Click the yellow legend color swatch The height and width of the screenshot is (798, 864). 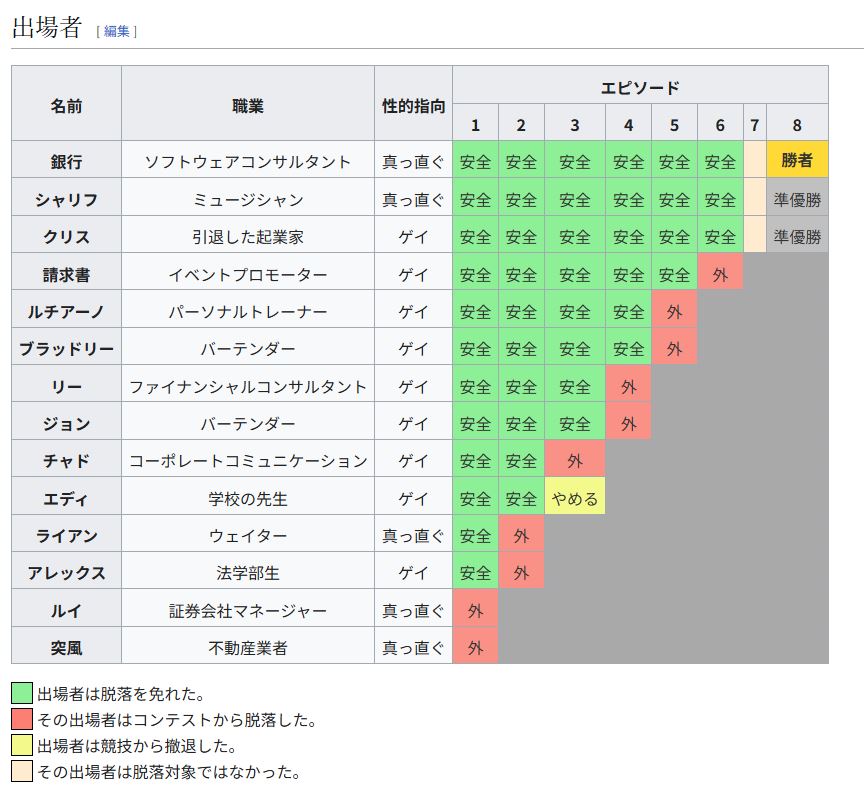click(22, 745)
